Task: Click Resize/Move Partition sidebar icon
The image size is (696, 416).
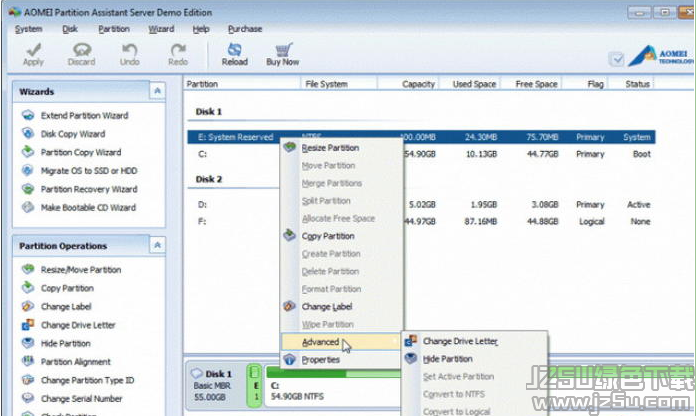Action: point(28,269)
